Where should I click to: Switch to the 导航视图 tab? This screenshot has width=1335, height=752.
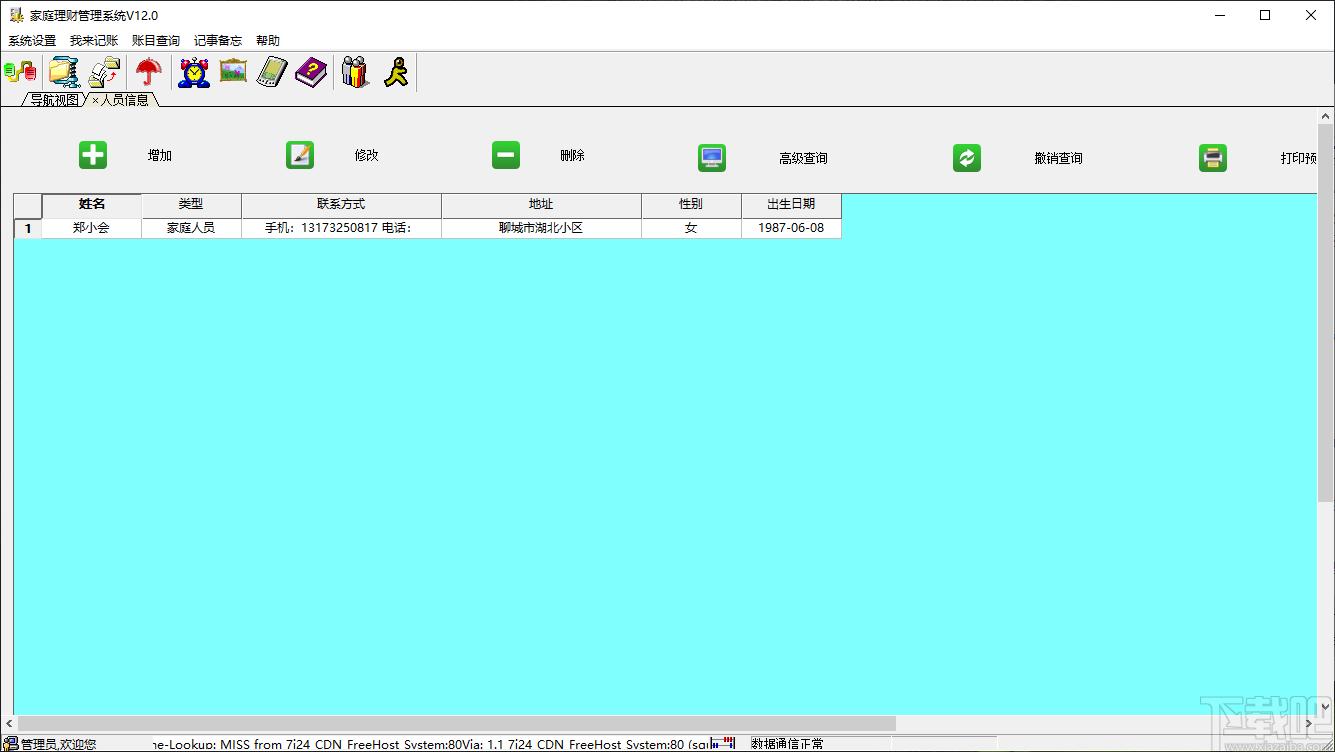(x=54, y=100)
